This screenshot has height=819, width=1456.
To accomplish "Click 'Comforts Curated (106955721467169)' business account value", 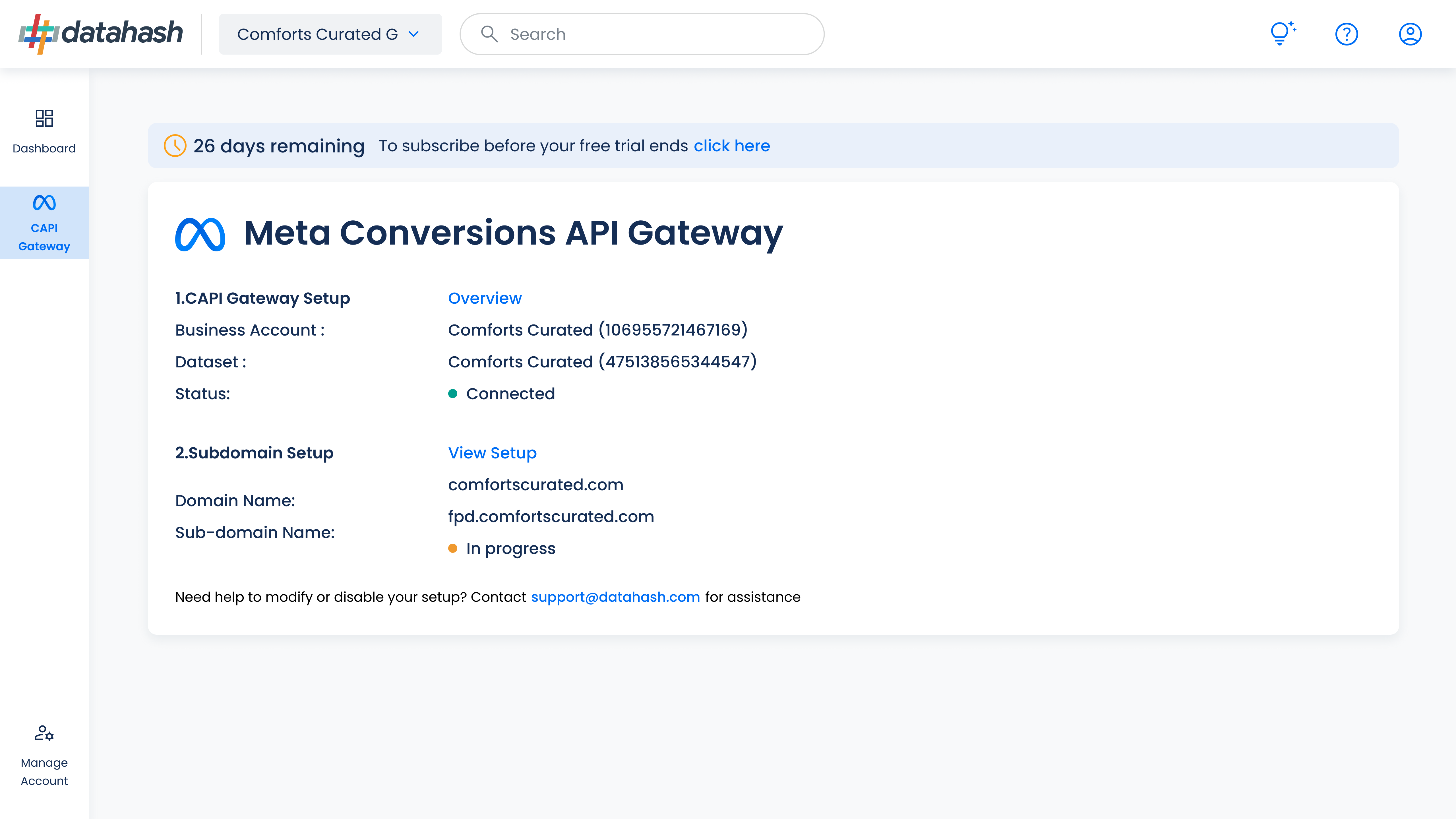I will click(x=597, y=330).
